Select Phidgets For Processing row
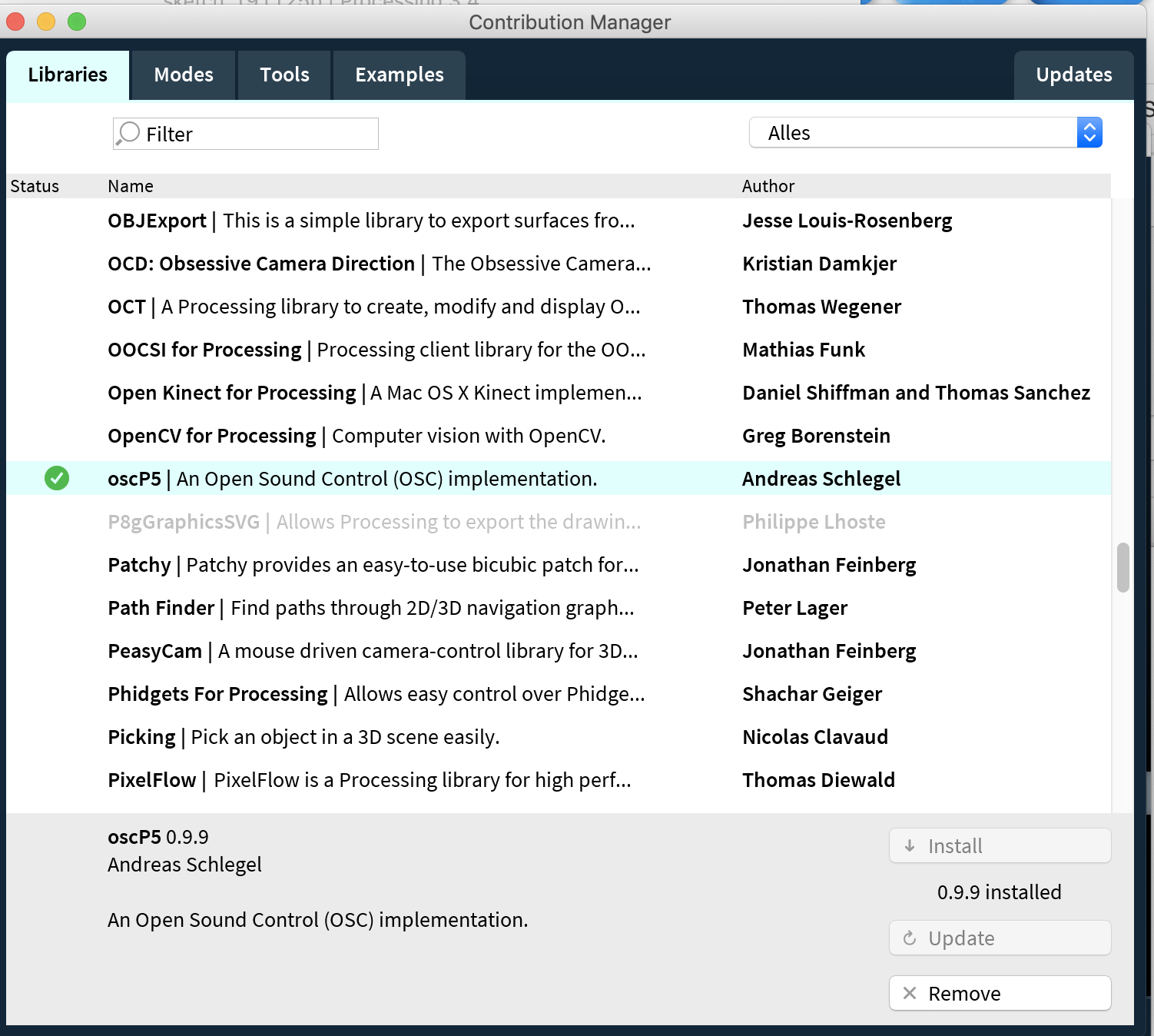This screenshot has width=1154, height=1036. coord(559,694)
